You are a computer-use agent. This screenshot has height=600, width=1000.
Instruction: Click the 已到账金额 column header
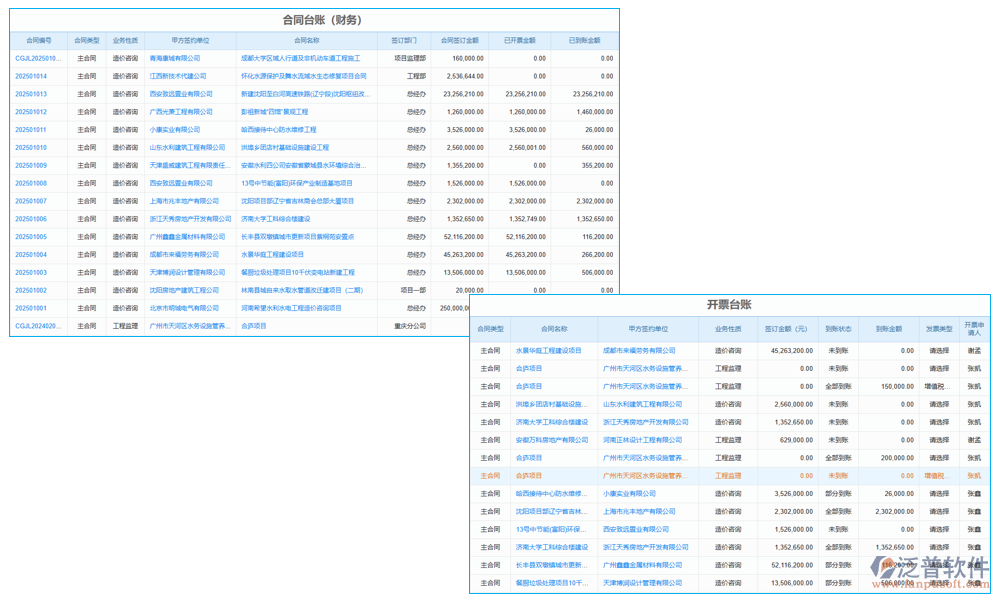[584, 41]
